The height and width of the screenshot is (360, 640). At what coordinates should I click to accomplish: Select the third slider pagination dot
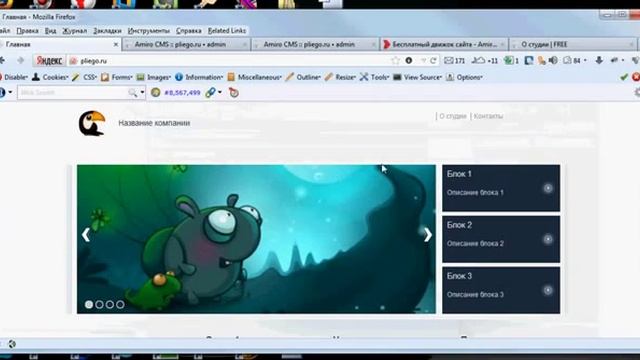pyautogui.click(x=110, y=304)
